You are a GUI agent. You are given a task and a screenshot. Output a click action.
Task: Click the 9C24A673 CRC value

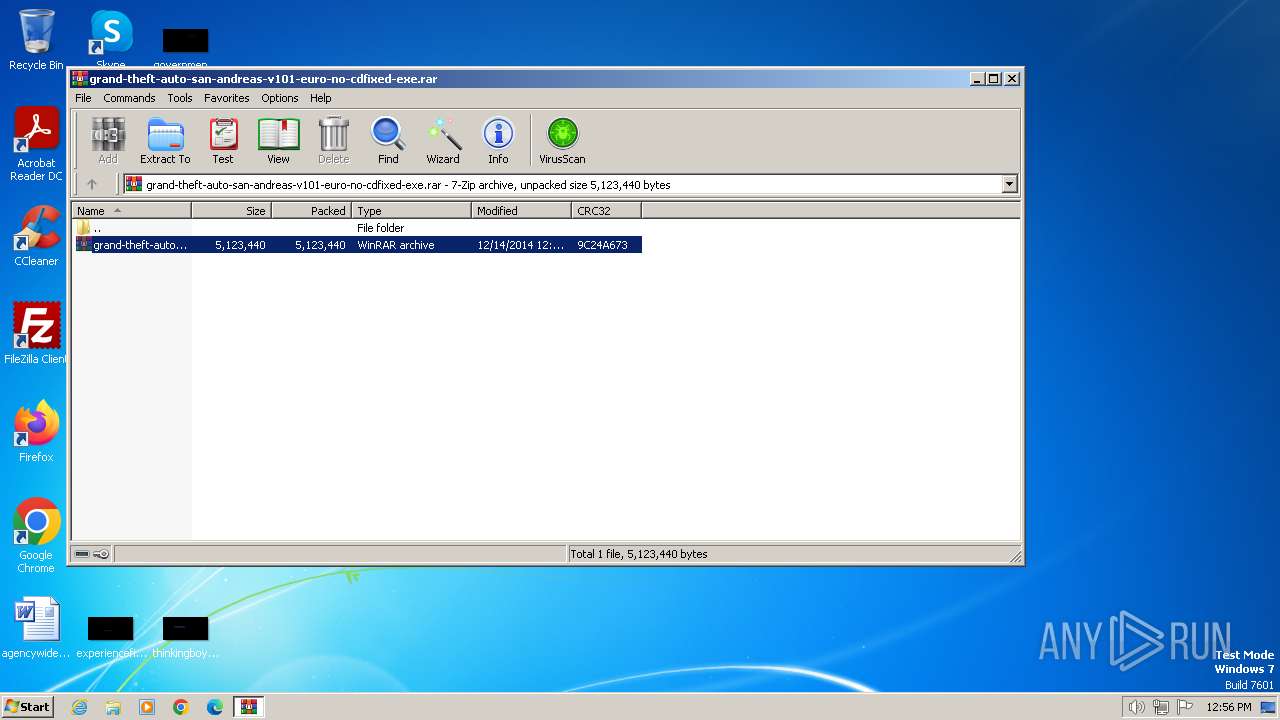click(602, 245)
